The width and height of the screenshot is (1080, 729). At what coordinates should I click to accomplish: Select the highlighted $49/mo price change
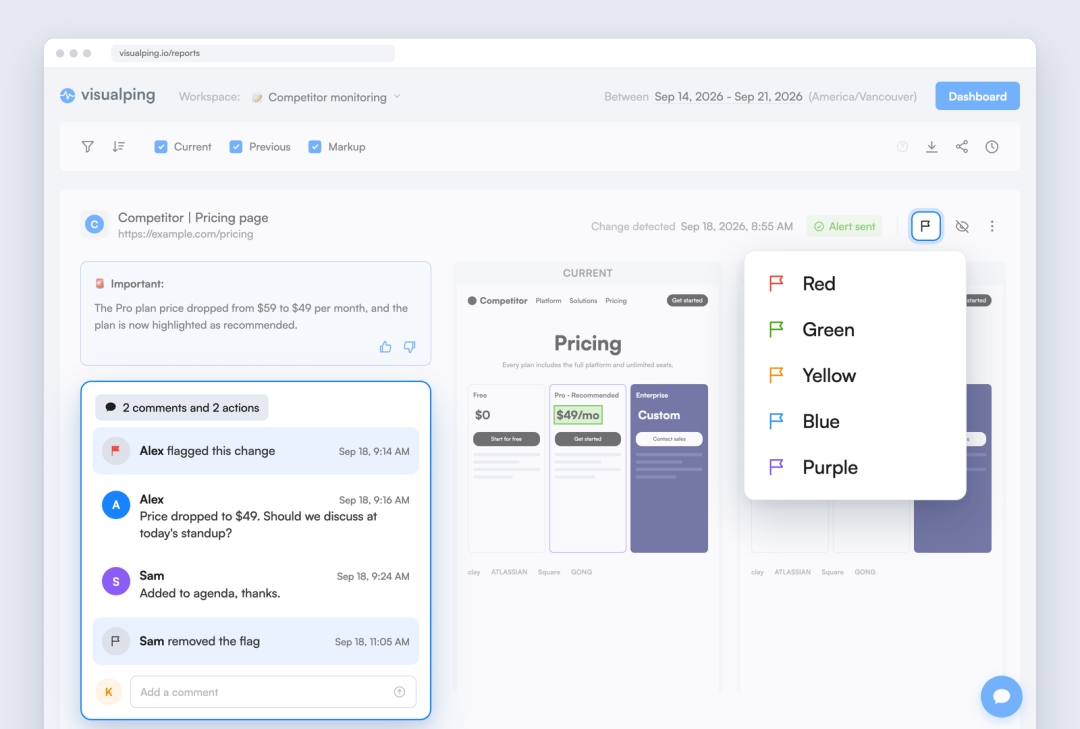578,415
